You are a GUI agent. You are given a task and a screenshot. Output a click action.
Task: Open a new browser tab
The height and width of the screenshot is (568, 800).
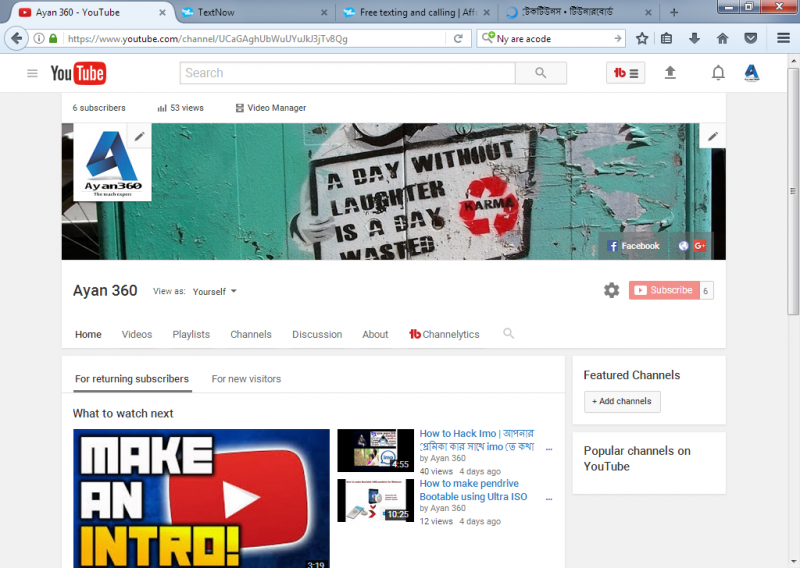674,12
